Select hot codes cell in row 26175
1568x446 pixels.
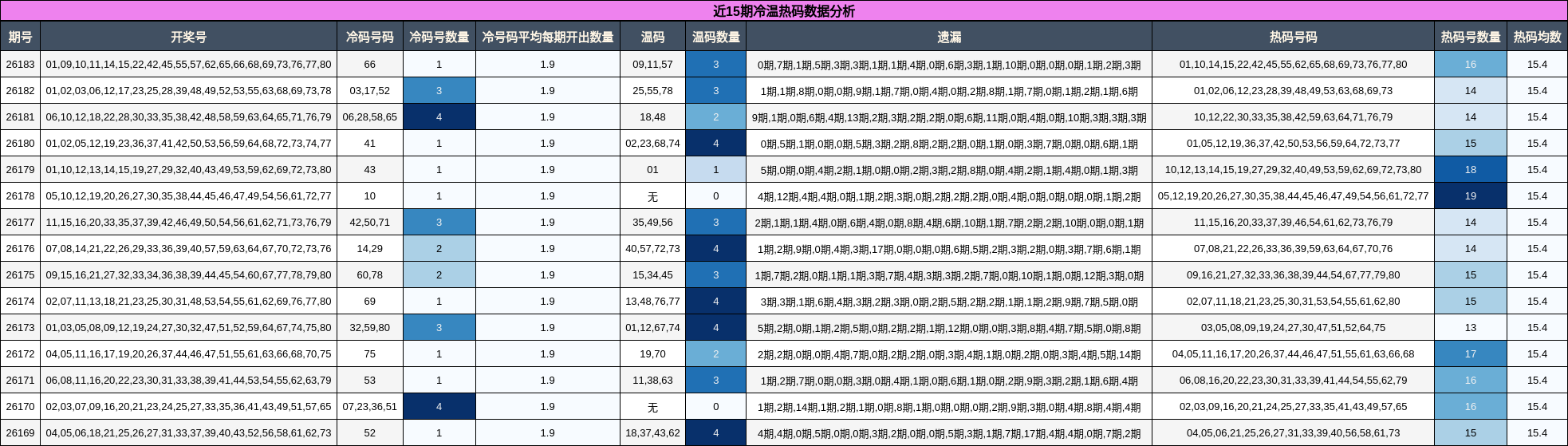click(1293, 275)
